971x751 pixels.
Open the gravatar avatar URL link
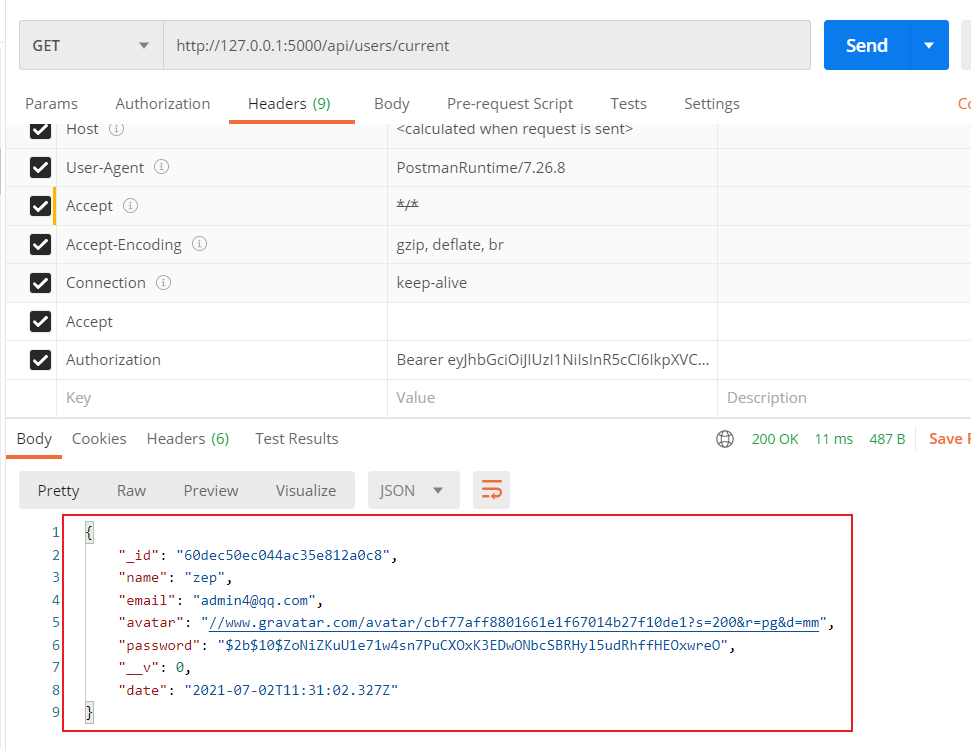514,623
